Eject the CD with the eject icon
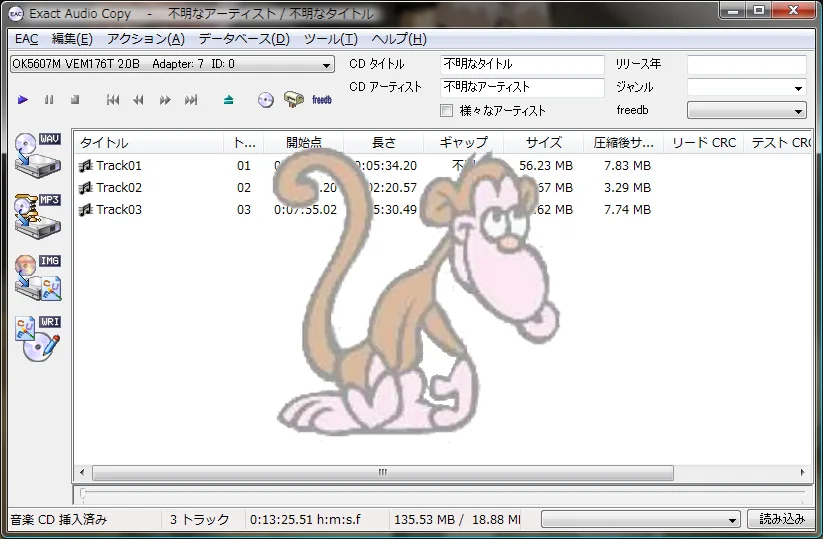 click(229, 100)
